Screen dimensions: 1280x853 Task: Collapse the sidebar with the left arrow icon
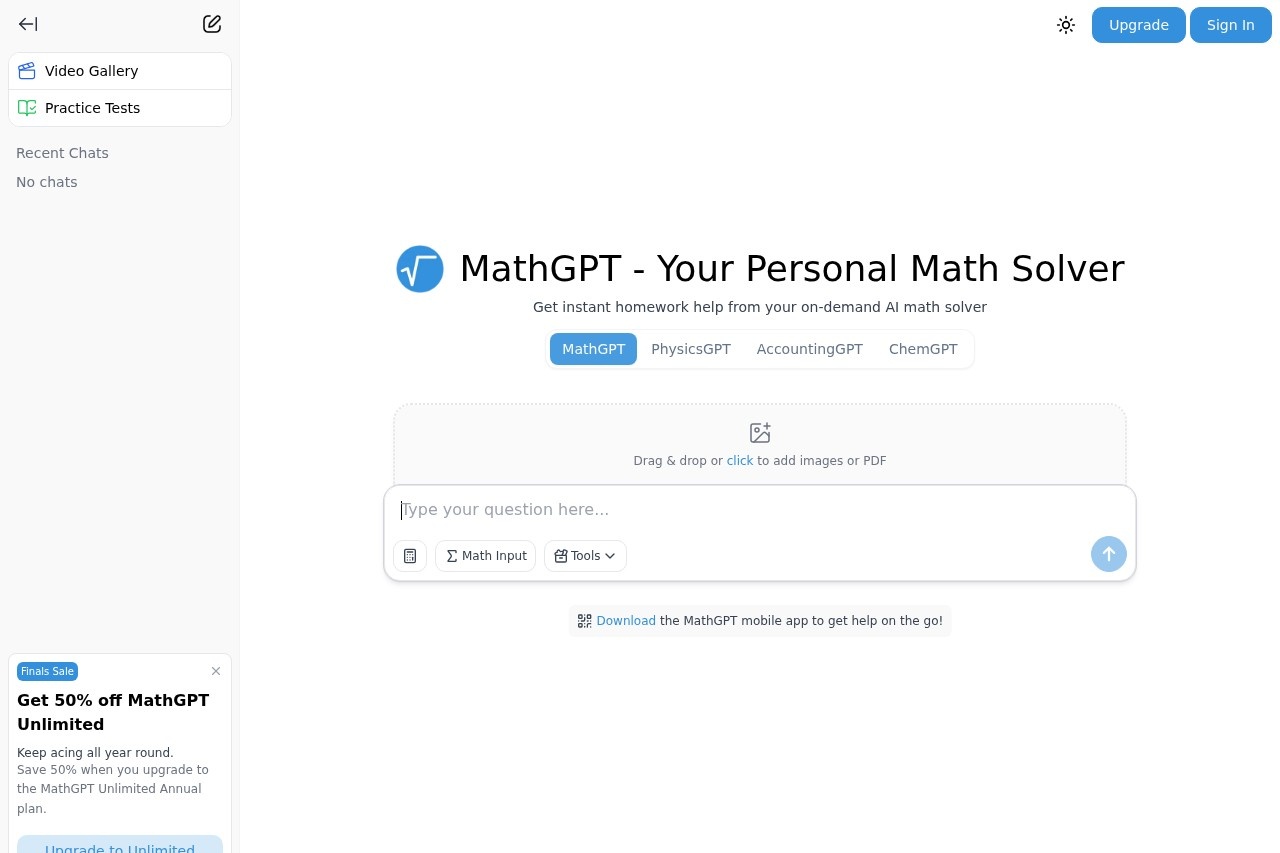[x=28, y=24]
